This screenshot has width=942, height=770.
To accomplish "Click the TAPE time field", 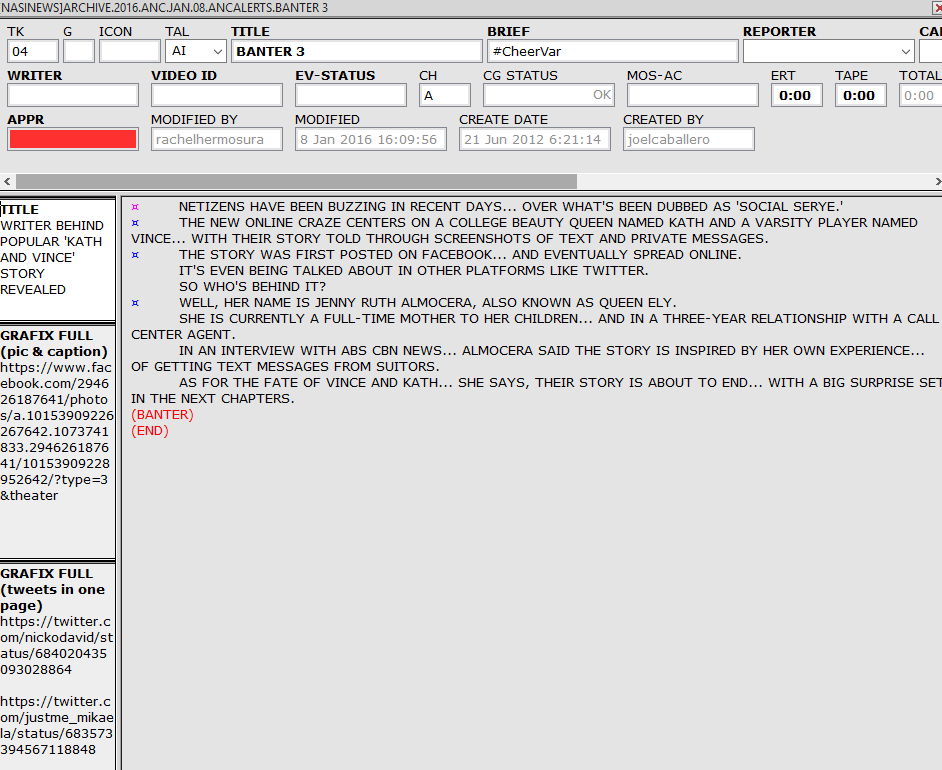I will coord(860,95).
